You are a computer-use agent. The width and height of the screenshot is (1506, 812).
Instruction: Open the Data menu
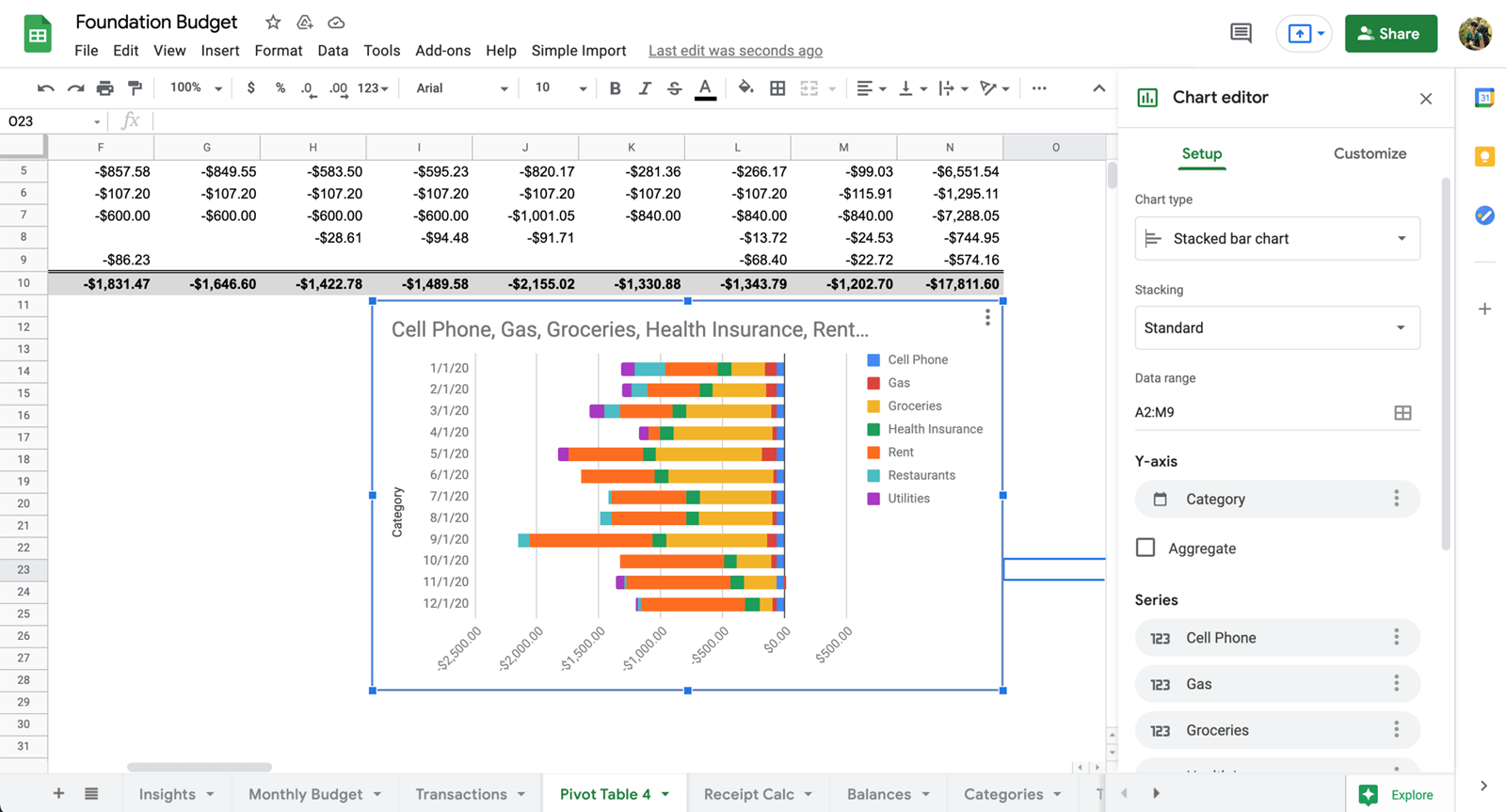[x=332, y=51]
